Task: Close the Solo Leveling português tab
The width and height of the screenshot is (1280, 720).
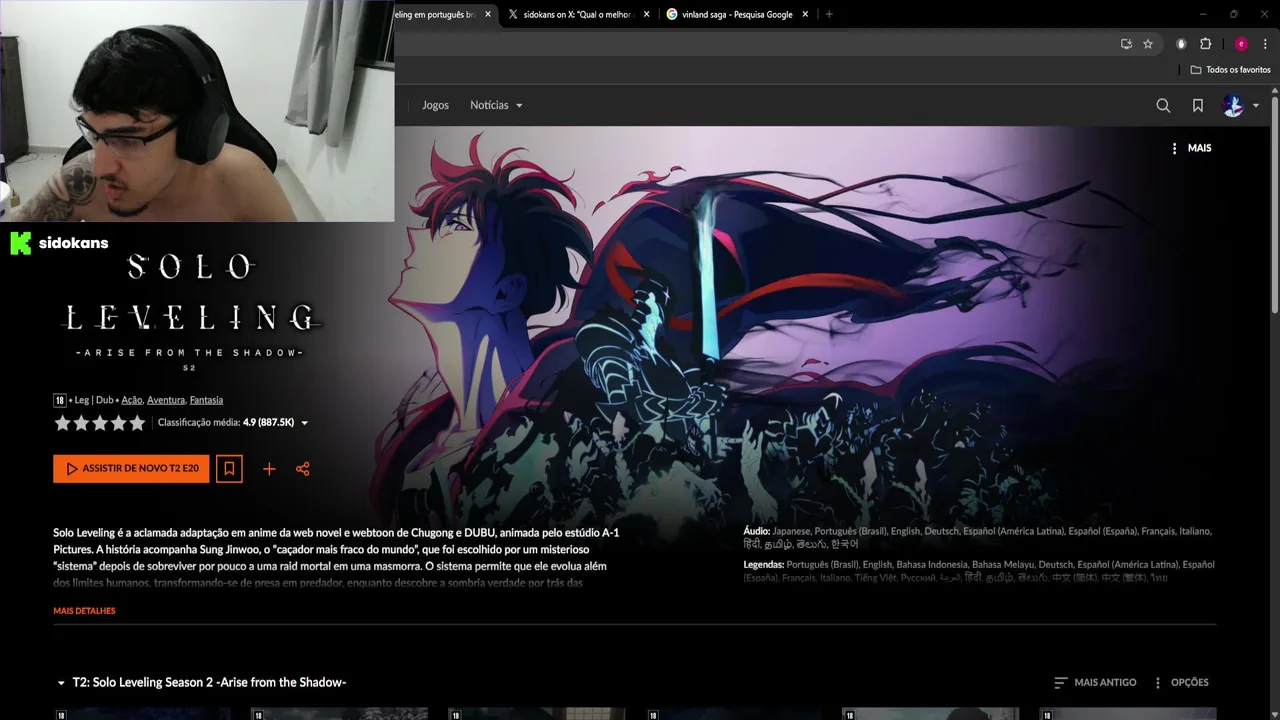Action: pyautogui.click(x=488, y=14)
